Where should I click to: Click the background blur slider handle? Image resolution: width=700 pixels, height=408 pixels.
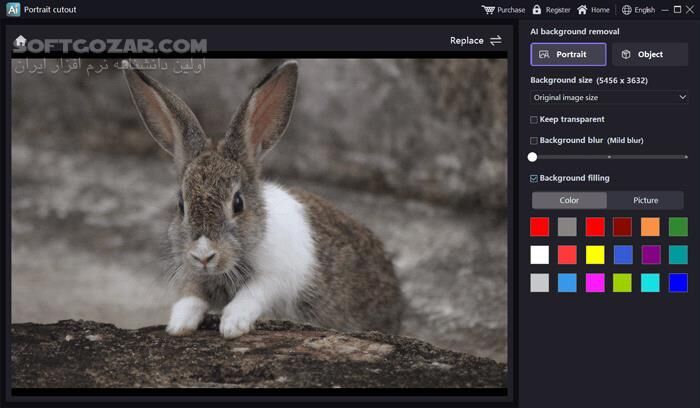pyautogui.click(x=532, y=156)
